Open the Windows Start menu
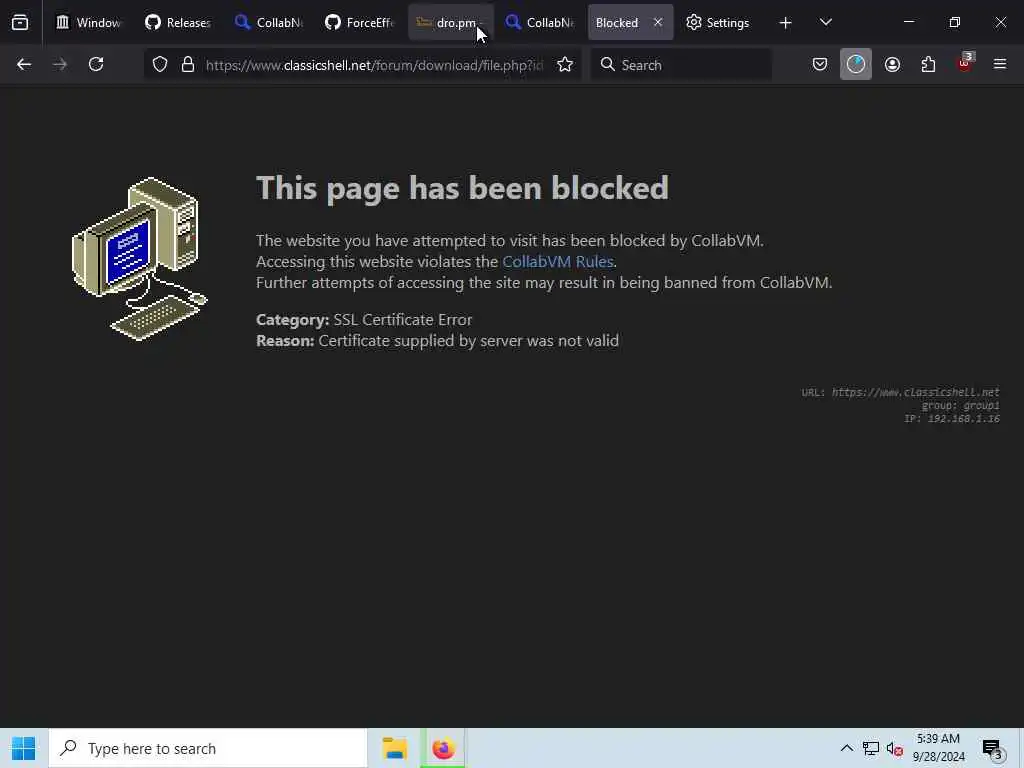This screenshot has width=1024, height=768. click(x=24, y=748)
